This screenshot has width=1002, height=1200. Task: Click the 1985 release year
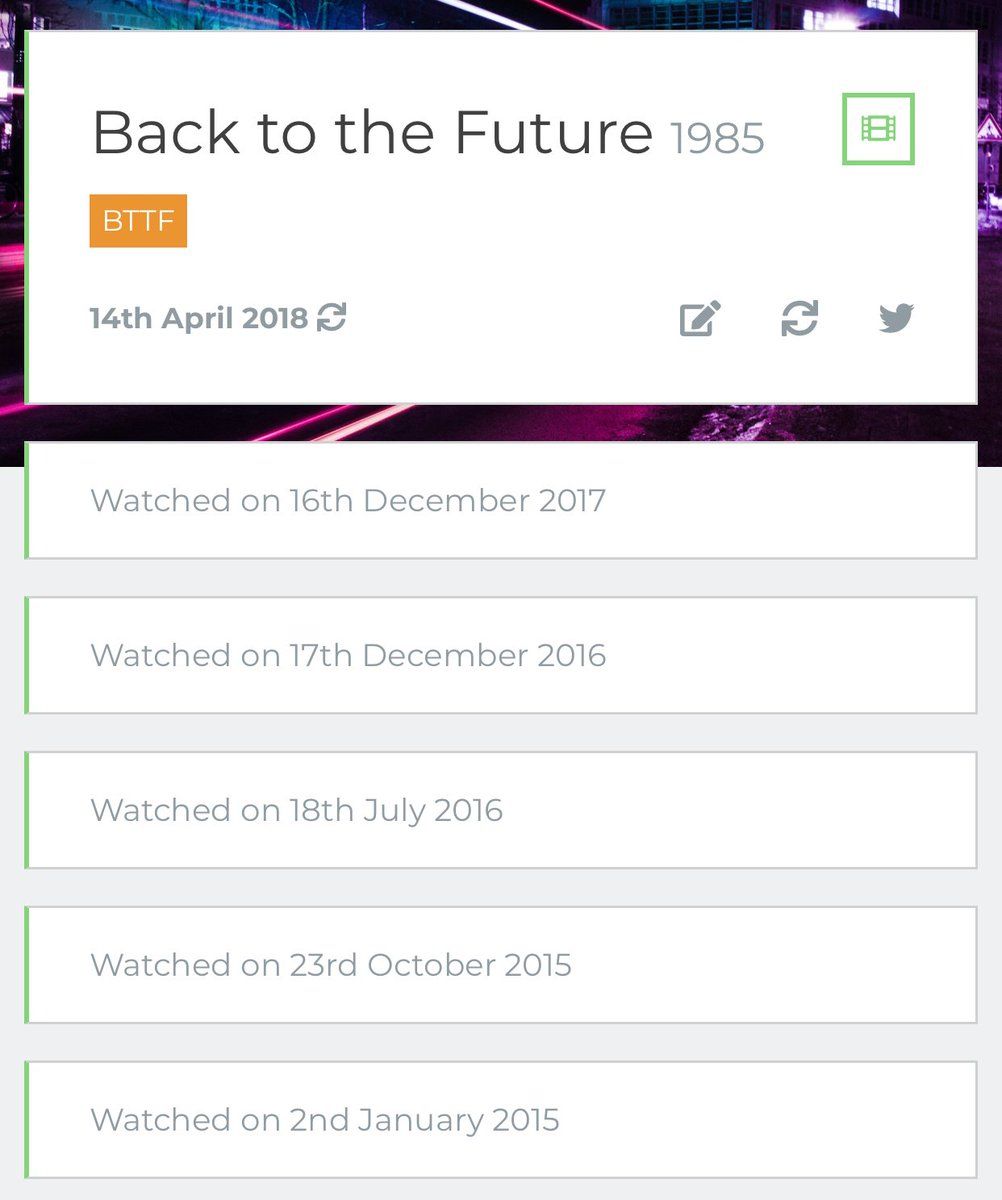[717, 138]
